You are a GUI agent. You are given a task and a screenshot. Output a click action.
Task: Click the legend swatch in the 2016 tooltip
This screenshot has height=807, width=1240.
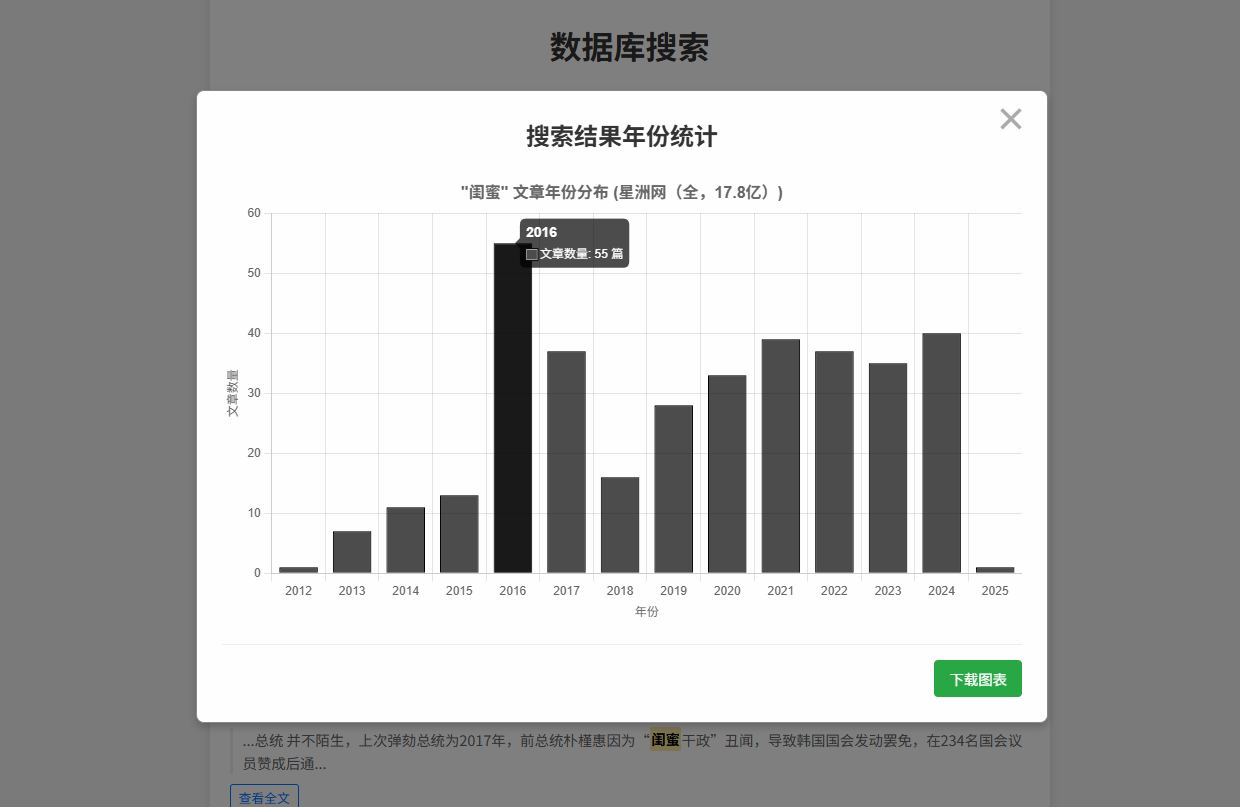click(532, 254)
